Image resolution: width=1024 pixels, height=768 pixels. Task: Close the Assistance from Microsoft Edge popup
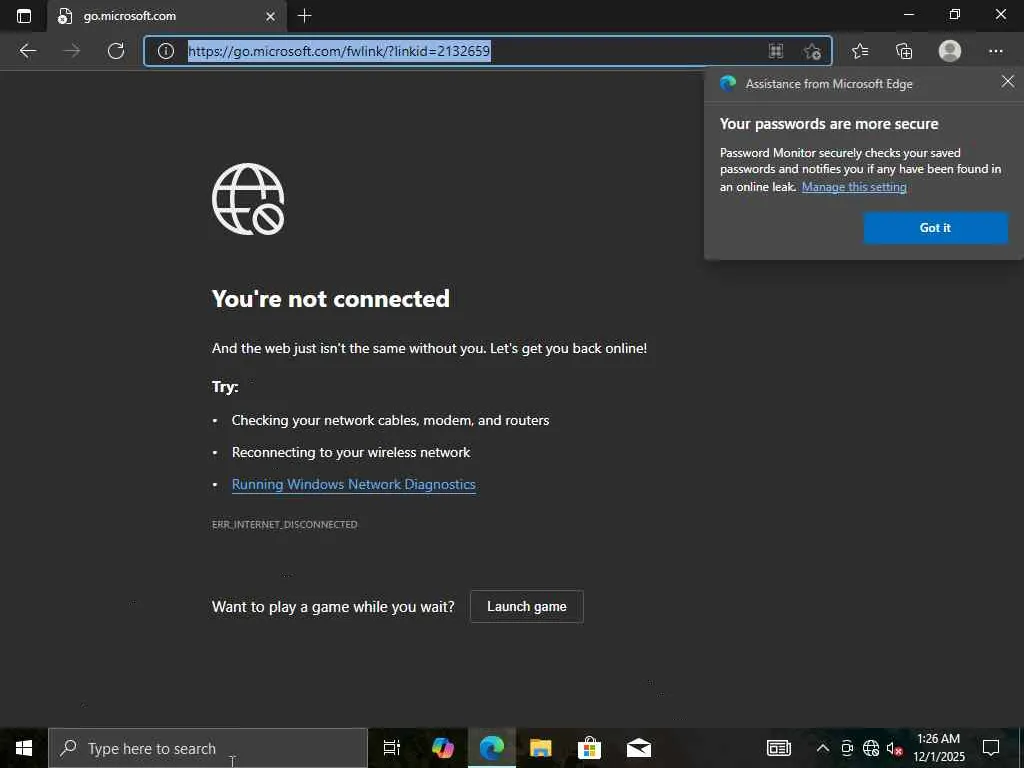pyautogui.click(x=1008, y=82)
